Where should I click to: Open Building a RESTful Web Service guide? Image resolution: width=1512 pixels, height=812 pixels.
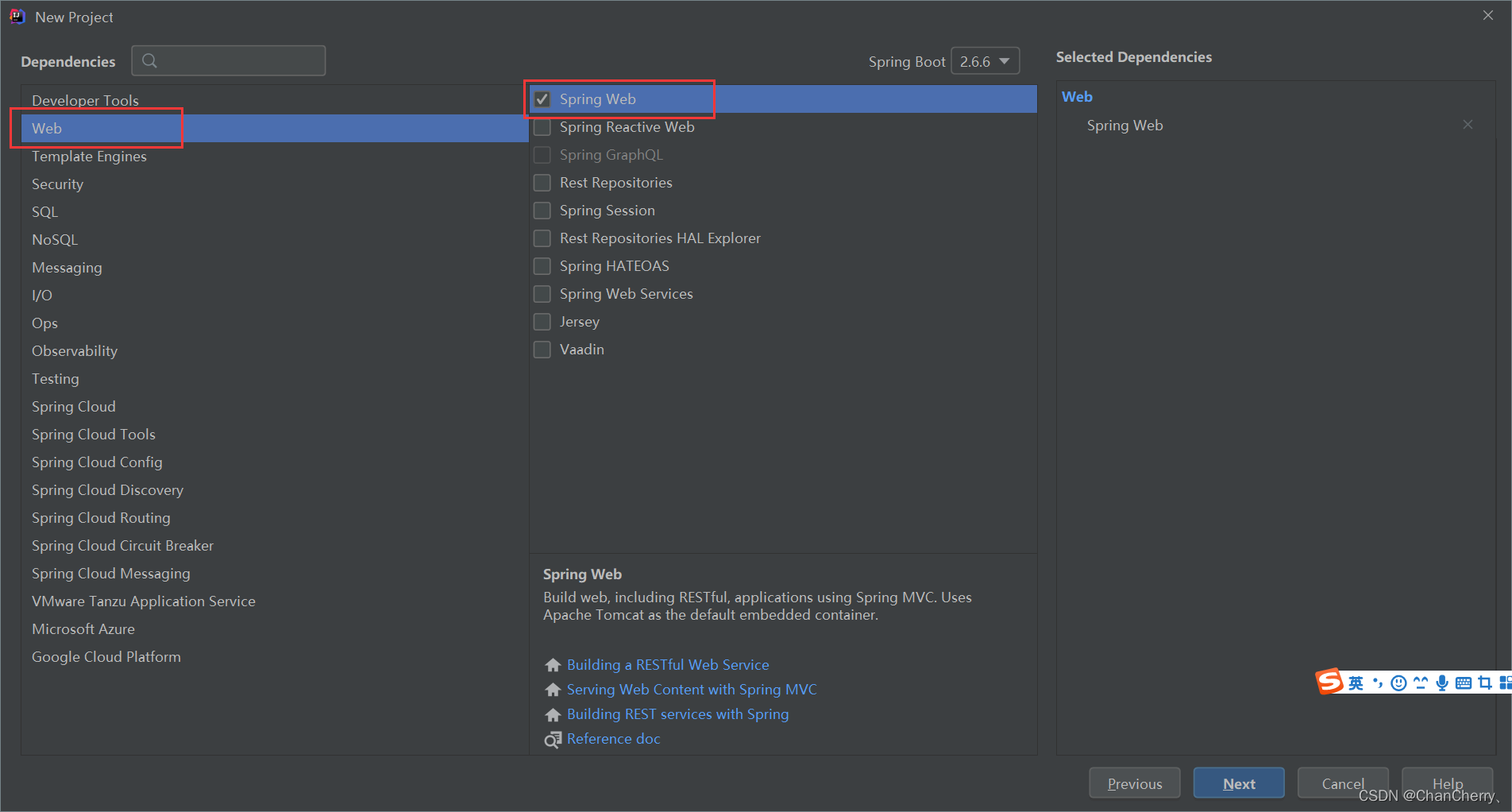668,665
